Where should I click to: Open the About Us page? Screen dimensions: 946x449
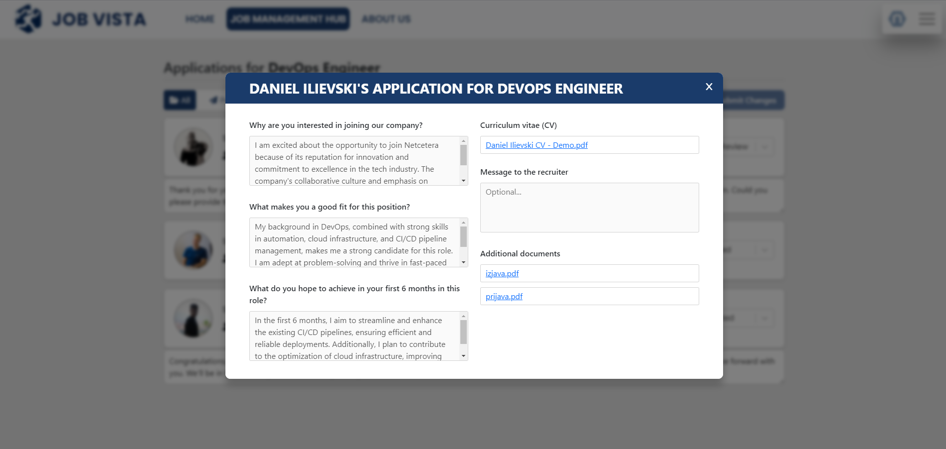point(386,19)
